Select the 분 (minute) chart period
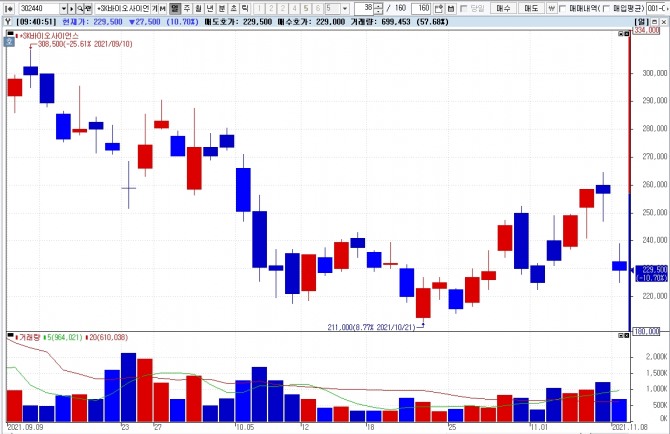 (x=222, y=9)
